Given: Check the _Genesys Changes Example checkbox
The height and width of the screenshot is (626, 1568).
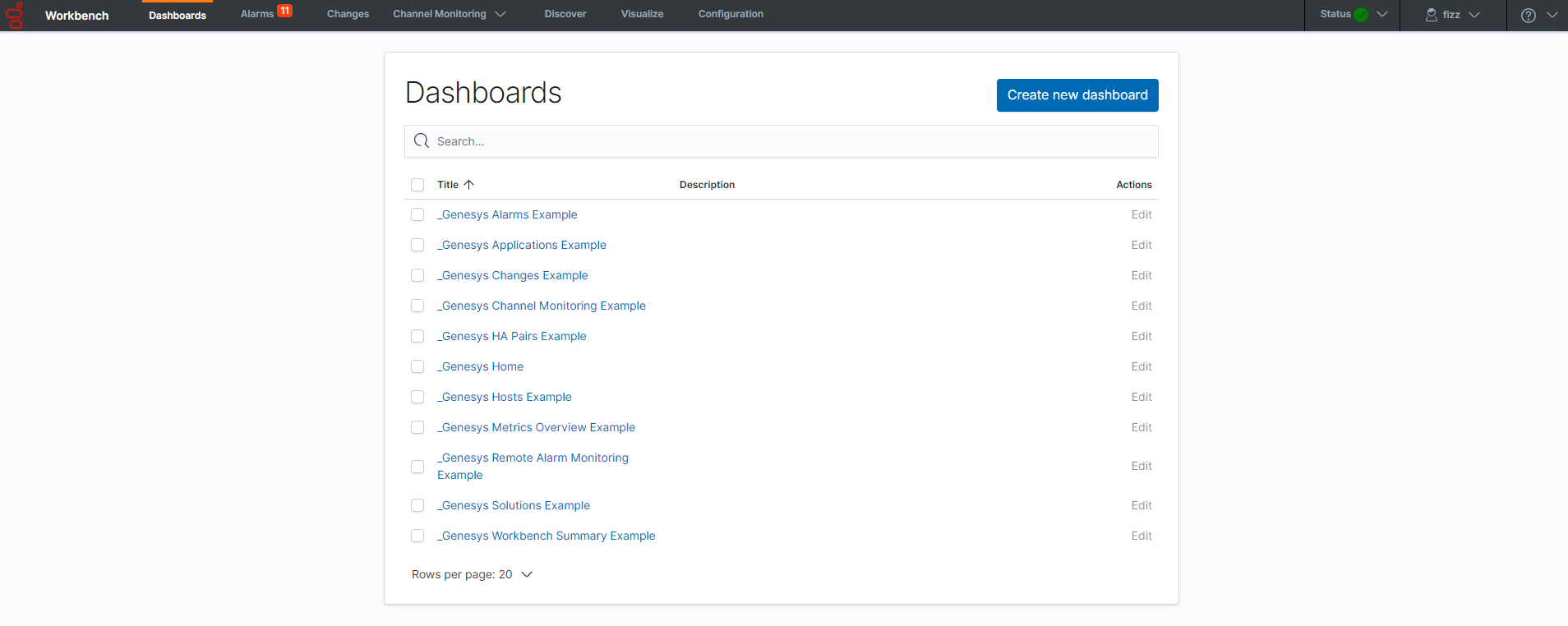Looking at the screenshot, I should (x=417, y=275).
